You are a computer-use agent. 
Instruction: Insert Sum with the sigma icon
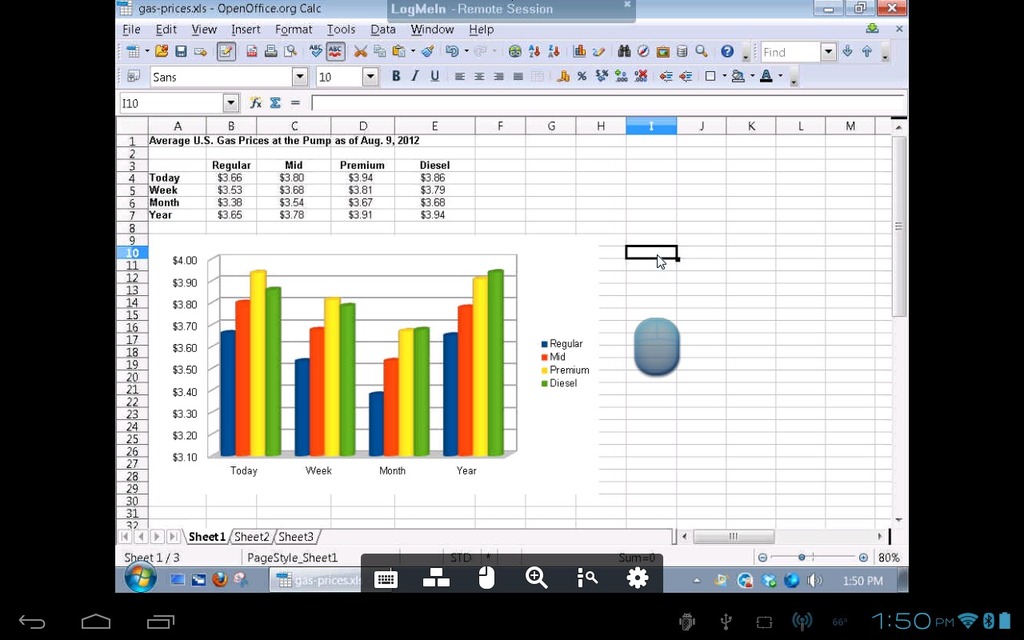coord(275,103)
